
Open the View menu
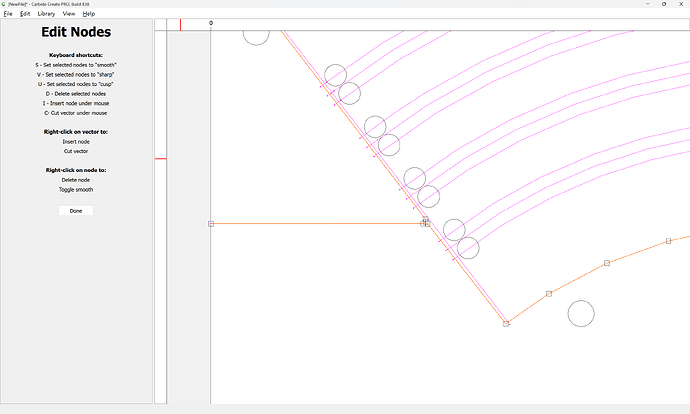click(x=69, y=14)
